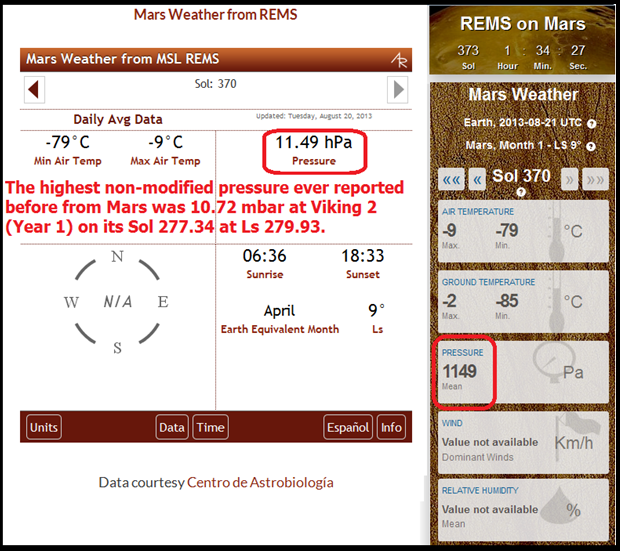Screen dimensions: 620x551
Task: Click the logo icon in Mars Weather header
Action: click(399, 60)
